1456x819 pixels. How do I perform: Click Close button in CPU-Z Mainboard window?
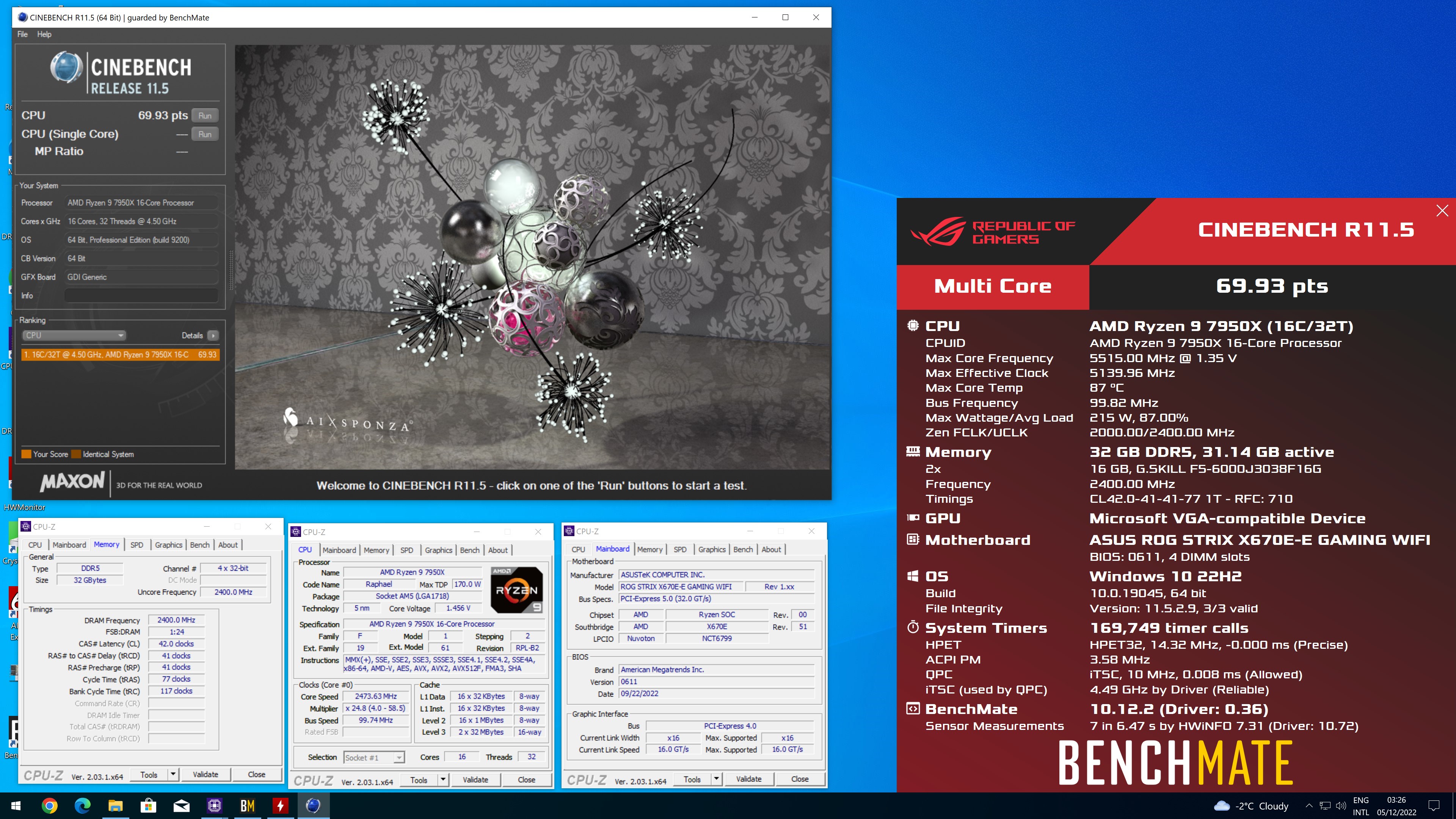coord(800,779)
